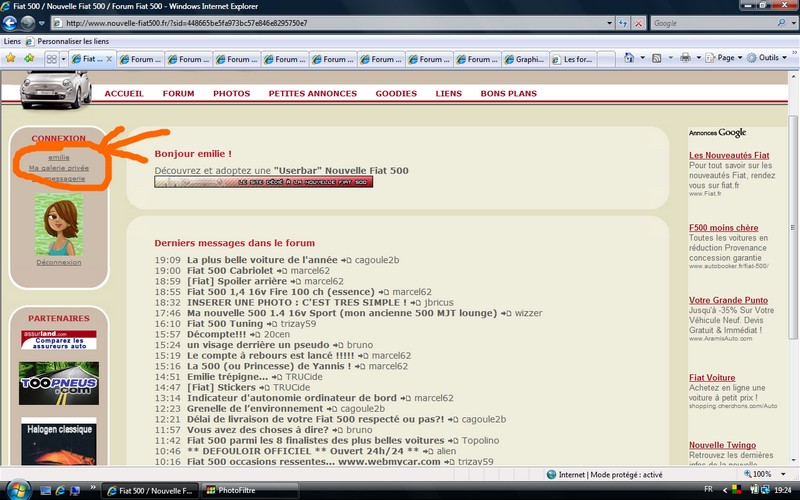Click the search magnifier icon
Image resolution: width=800 pixels, height=500 pixels.
[x=781, y=23]
